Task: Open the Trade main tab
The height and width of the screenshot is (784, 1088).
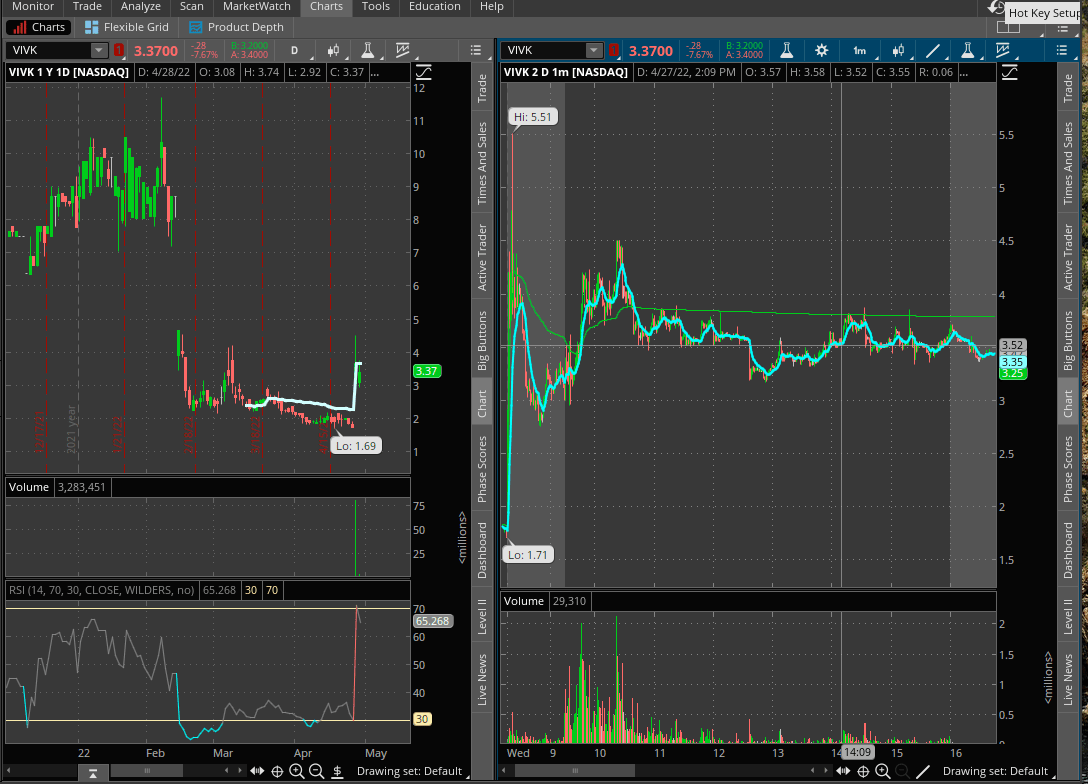Action: pyautogui.click(x=87, y=6)
